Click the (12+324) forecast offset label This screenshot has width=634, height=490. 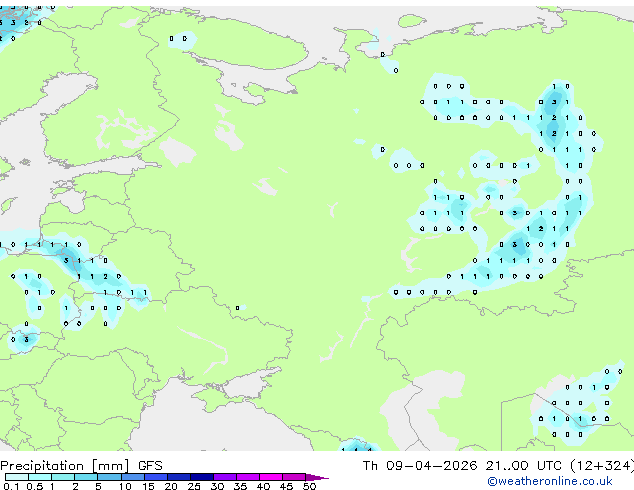(602, 466)
